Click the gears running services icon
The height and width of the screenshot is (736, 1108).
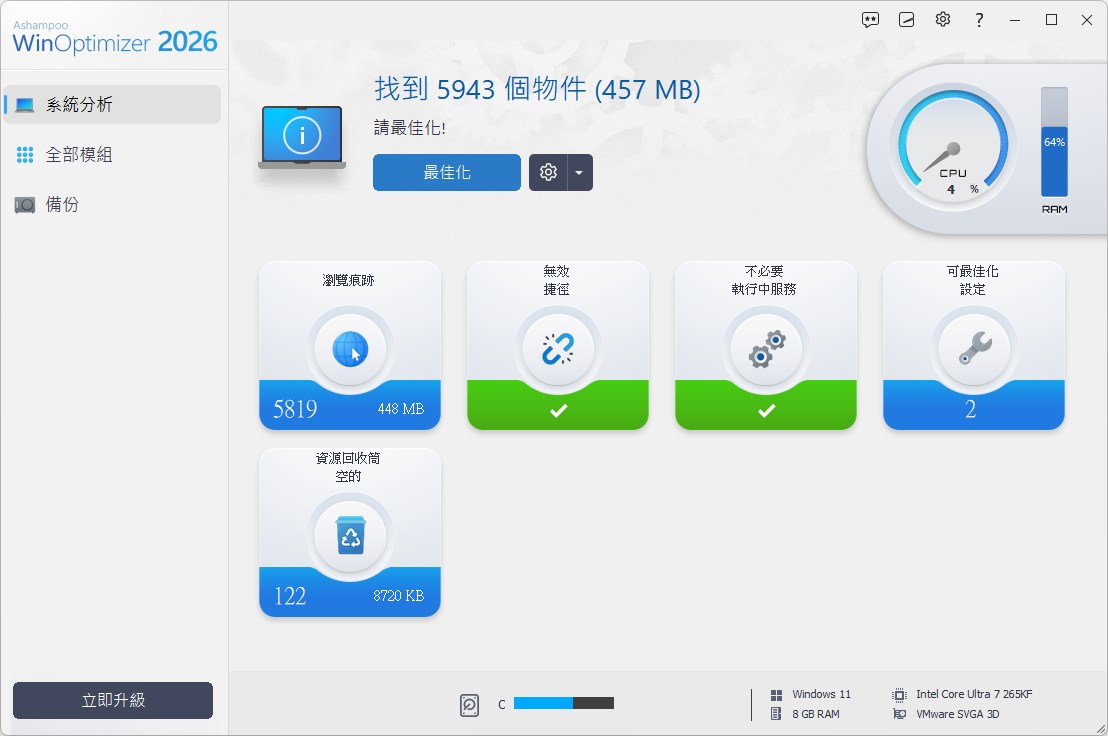[x=767, y=349]
